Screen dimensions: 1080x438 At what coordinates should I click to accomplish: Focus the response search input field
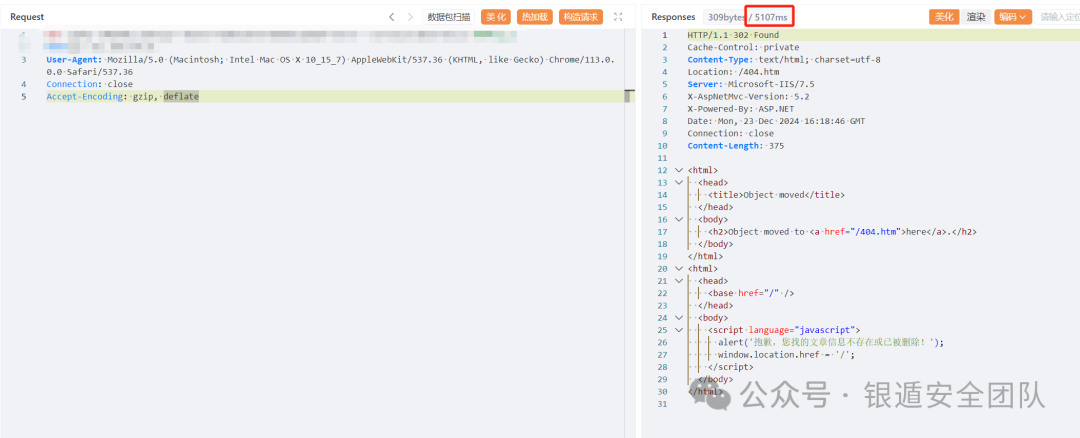[x=1059, y=17]
